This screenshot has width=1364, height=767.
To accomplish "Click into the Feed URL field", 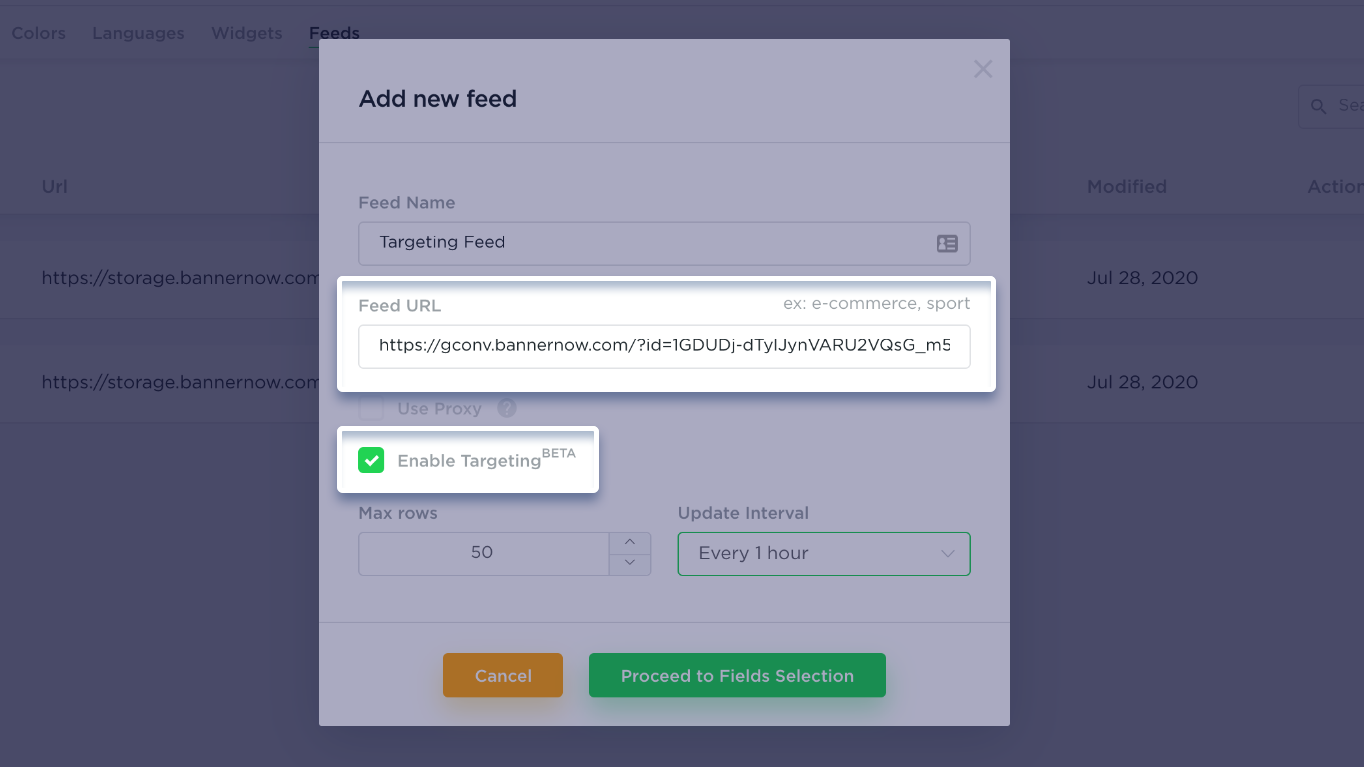I will click(x=664, y=347).
